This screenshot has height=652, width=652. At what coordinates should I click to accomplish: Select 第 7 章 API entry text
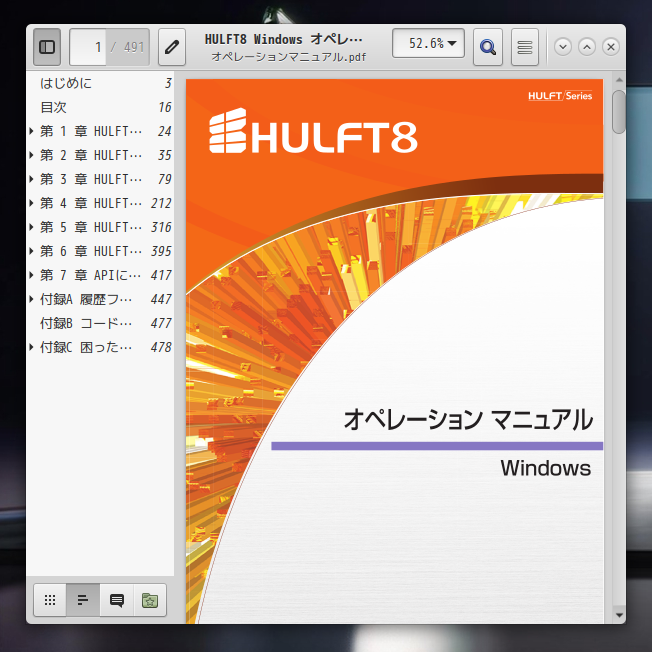[x=91, y=275]
